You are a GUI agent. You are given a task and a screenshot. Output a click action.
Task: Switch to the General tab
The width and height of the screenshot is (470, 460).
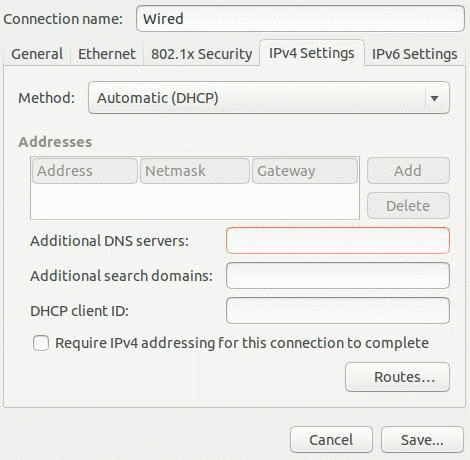pos(37,54)
